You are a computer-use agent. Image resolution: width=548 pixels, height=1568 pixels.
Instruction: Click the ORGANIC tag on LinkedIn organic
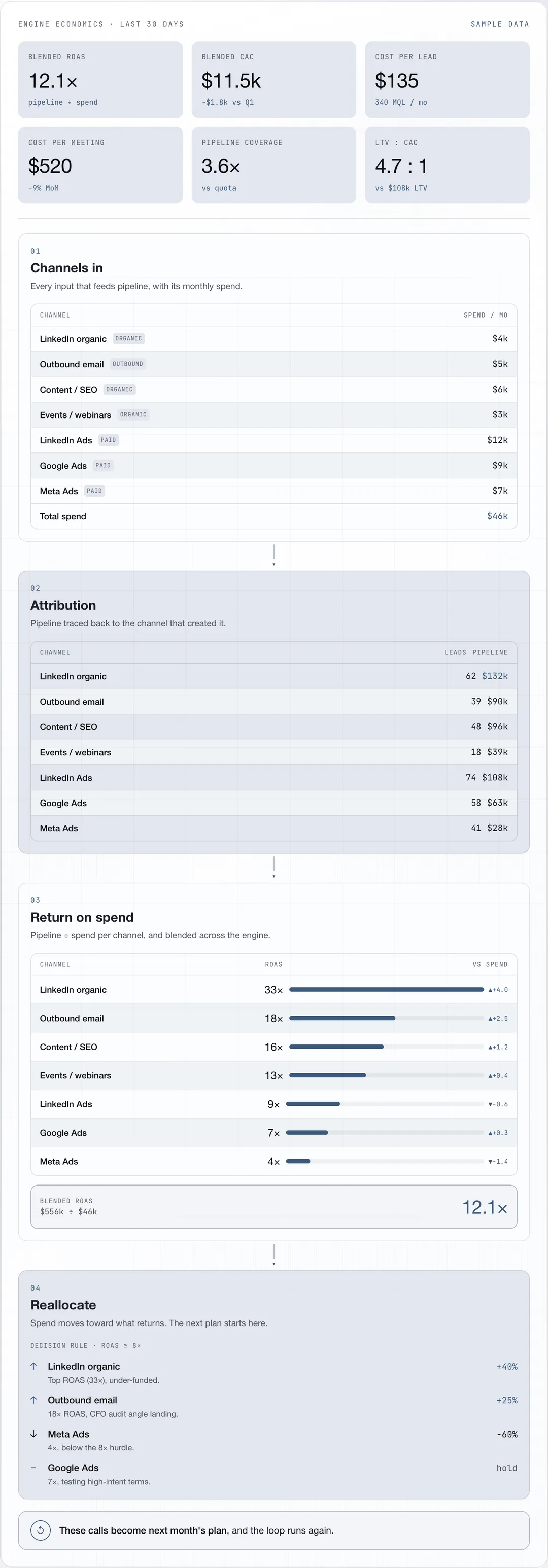point(128,338)
